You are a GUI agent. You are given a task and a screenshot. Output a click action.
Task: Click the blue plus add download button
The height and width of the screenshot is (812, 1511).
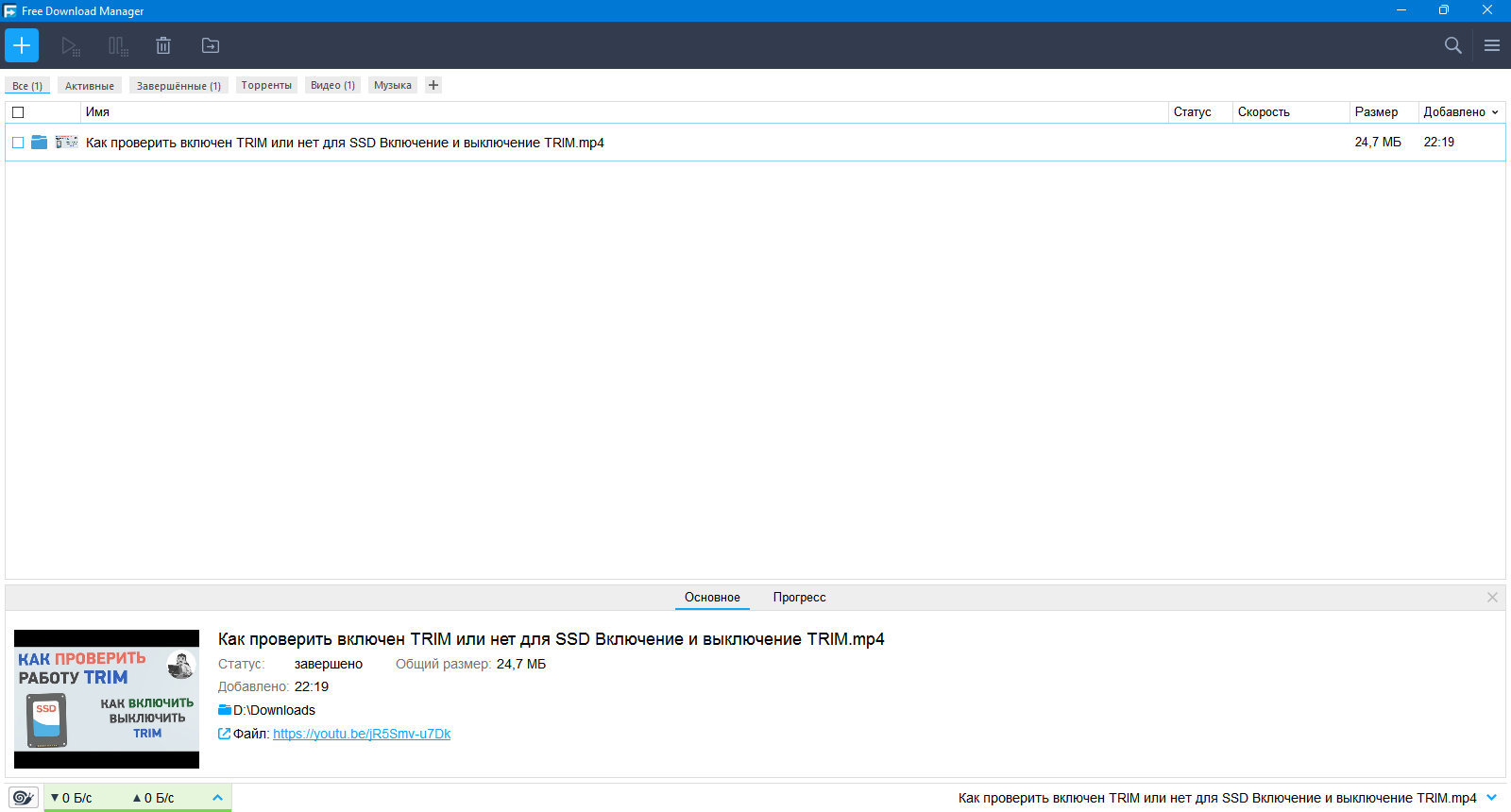coord(22,45)
